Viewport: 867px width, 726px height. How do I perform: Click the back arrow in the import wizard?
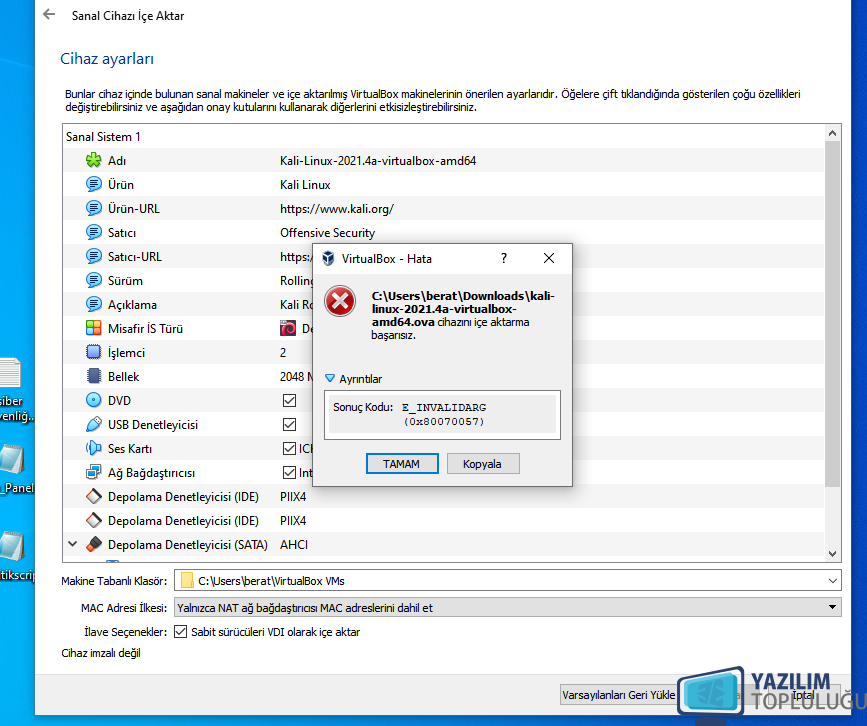pos(49,14)
